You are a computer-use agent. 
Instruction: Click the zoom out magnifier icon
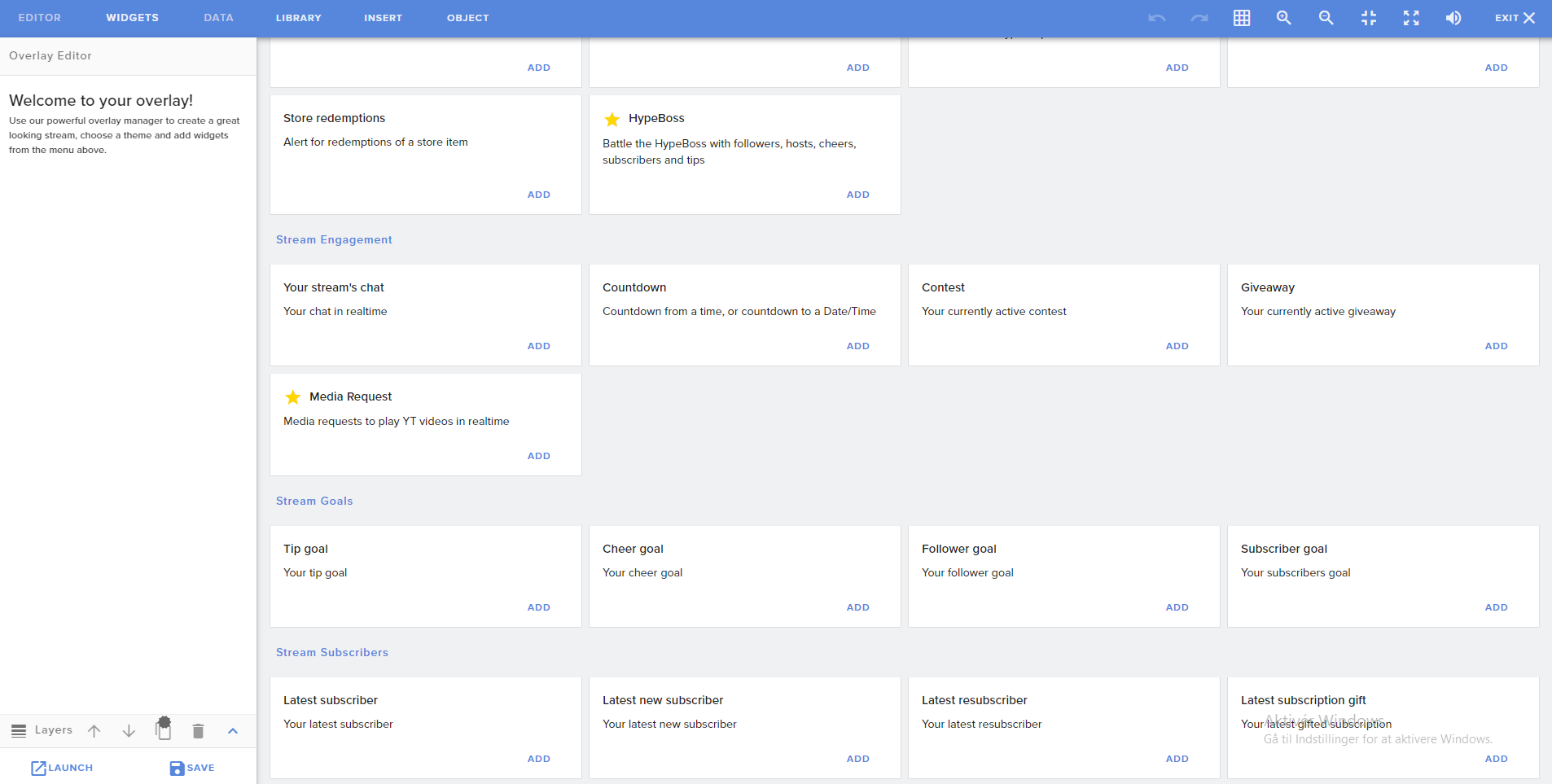[1326, 18]
